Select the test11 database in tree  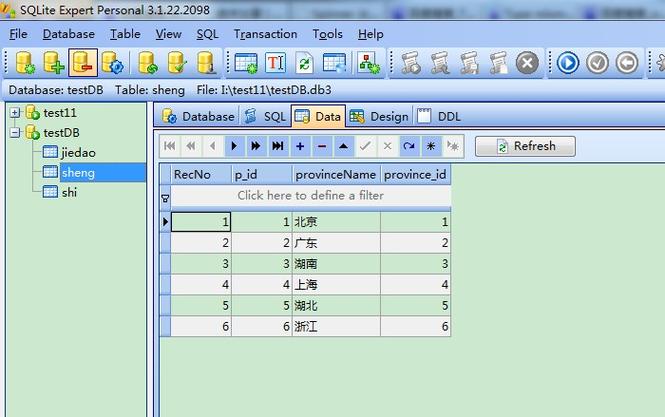click(x=60, y=113)
